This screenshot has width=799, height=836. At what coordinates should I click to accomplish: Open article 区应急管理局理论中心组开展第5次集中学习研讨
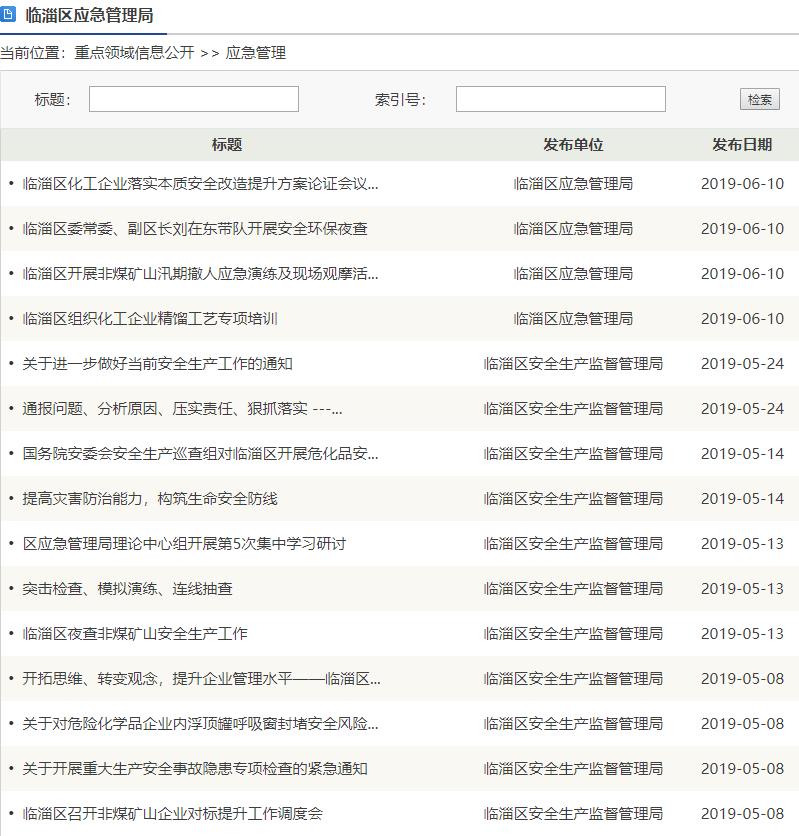(x=184, y=544)
